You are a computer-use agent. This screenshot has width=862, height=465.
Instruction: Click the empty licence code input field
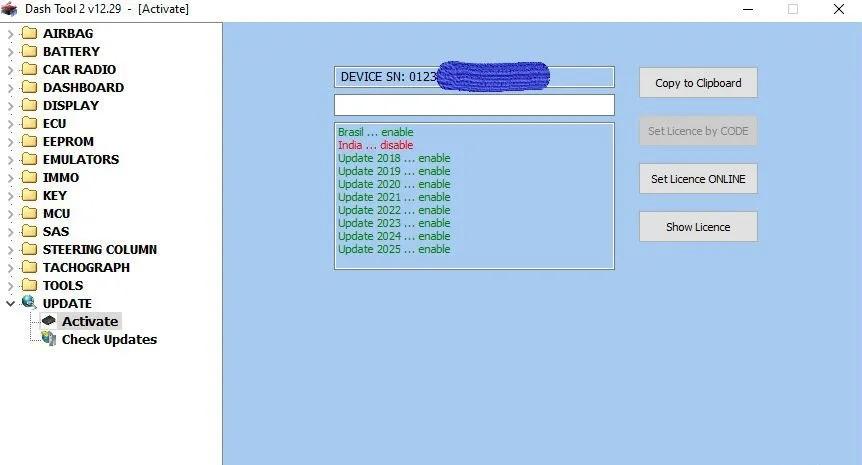coord(474,105)
